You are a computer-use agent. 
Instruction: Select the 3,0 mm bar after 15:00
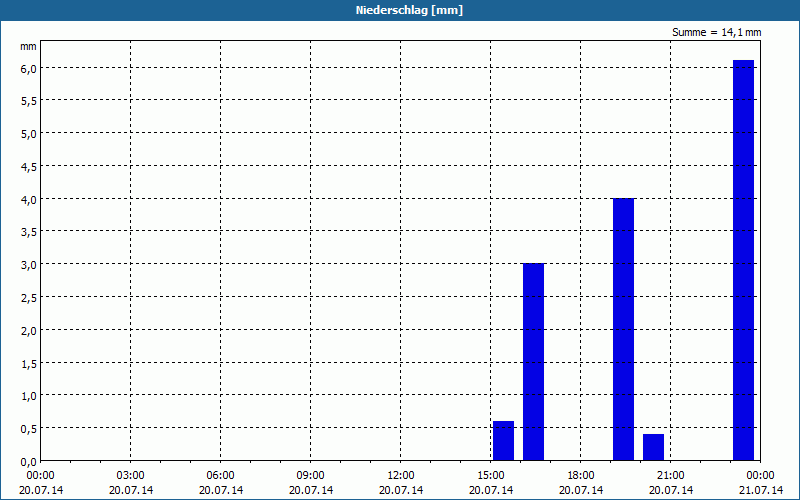[x=534, y=362]
